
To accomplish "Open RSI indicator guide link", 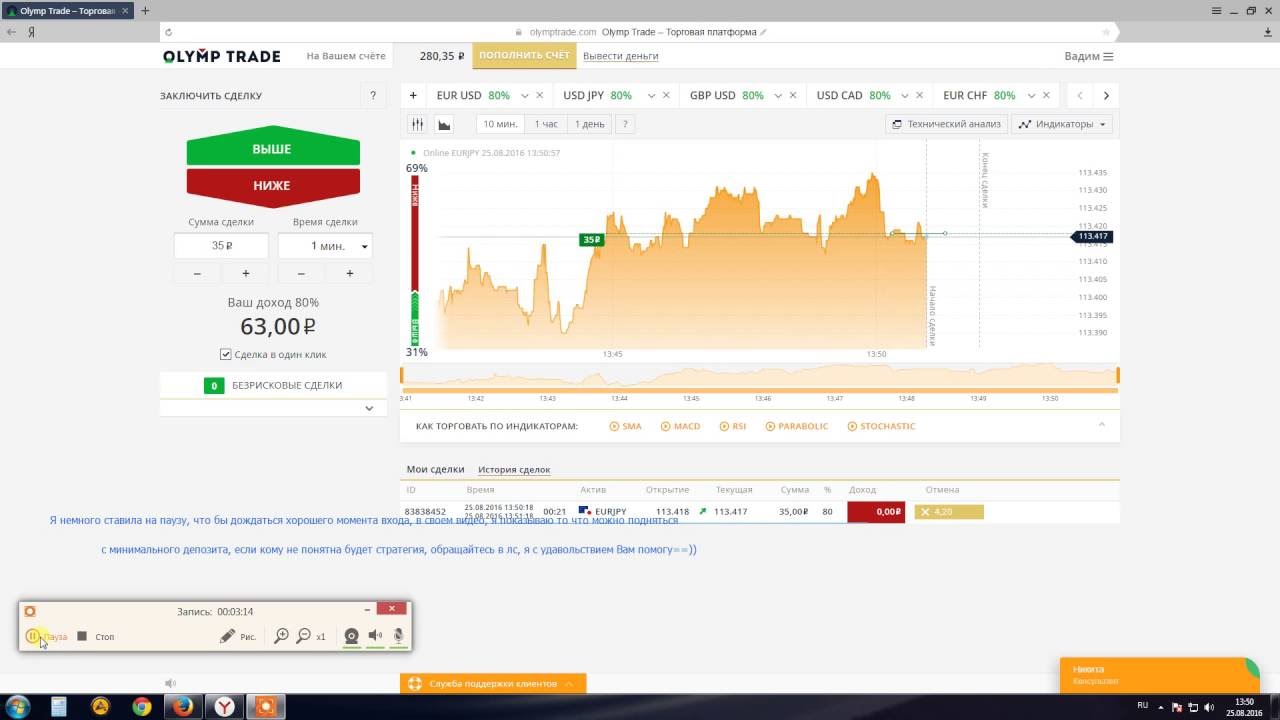I will click(733, 426).
